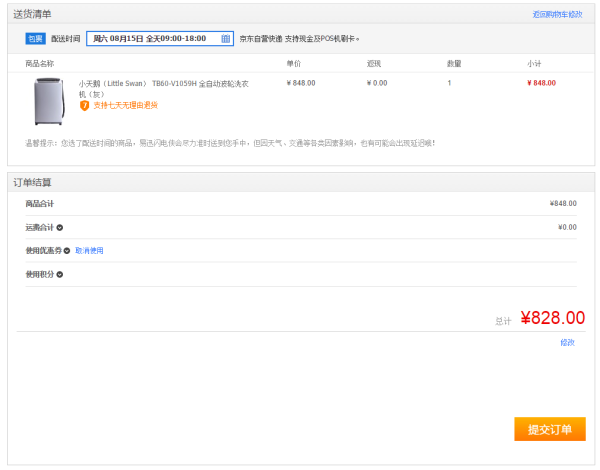The height and width of the screenshot is (470, 600).
Task: Click the total amount ¥828.00
Action: tap(553, 318)
